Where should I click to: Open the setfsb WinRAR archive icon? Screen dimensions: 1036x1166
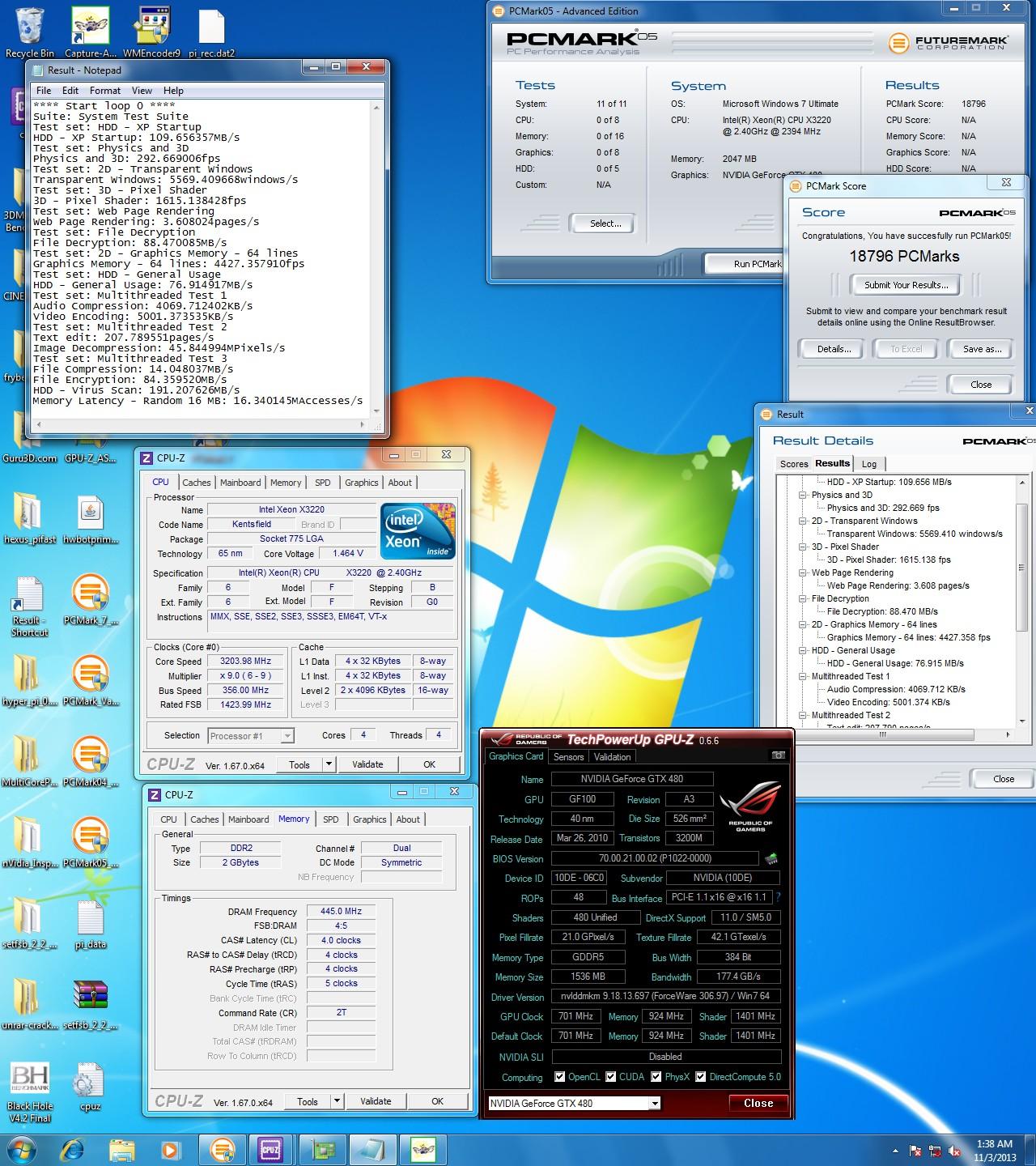(x=90, y=1004)
